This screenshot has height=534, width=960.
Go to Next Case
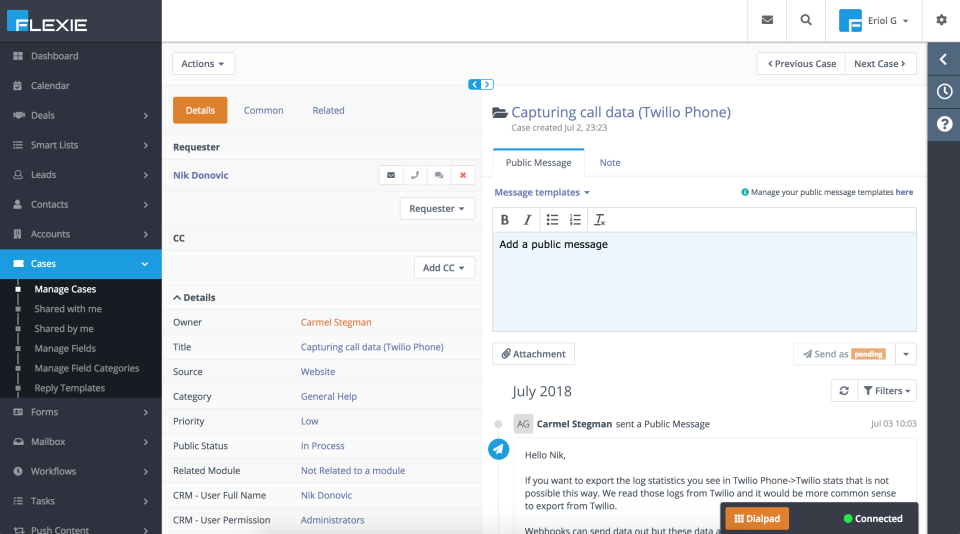(x=880, y=64)
